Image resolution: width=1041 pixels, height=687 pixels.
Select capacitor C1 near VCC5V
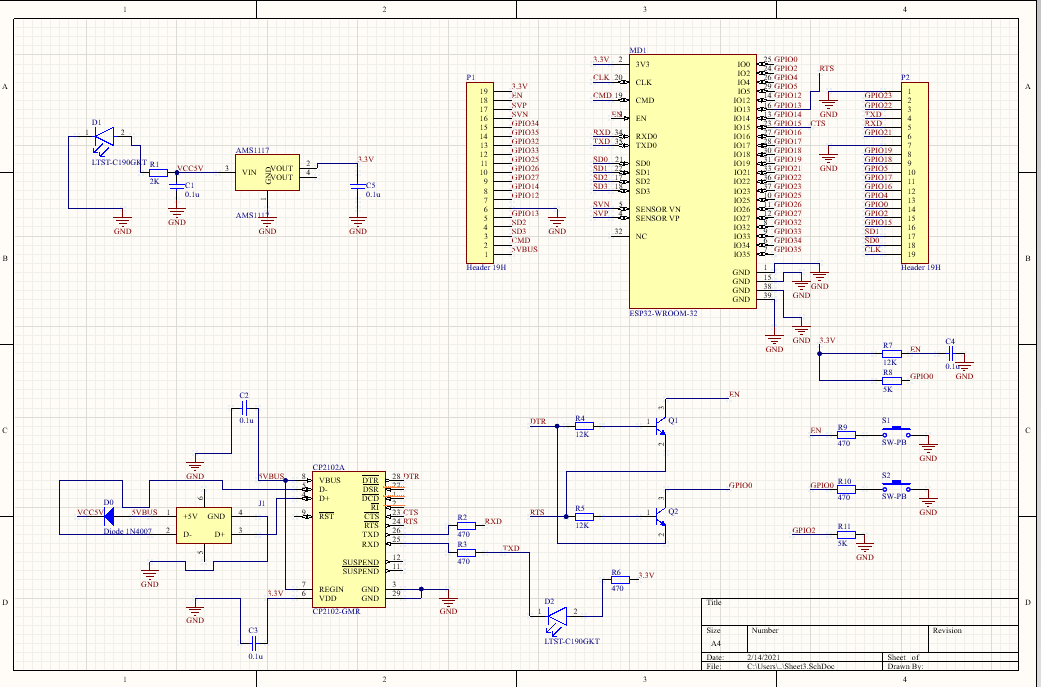pos(177,188)
